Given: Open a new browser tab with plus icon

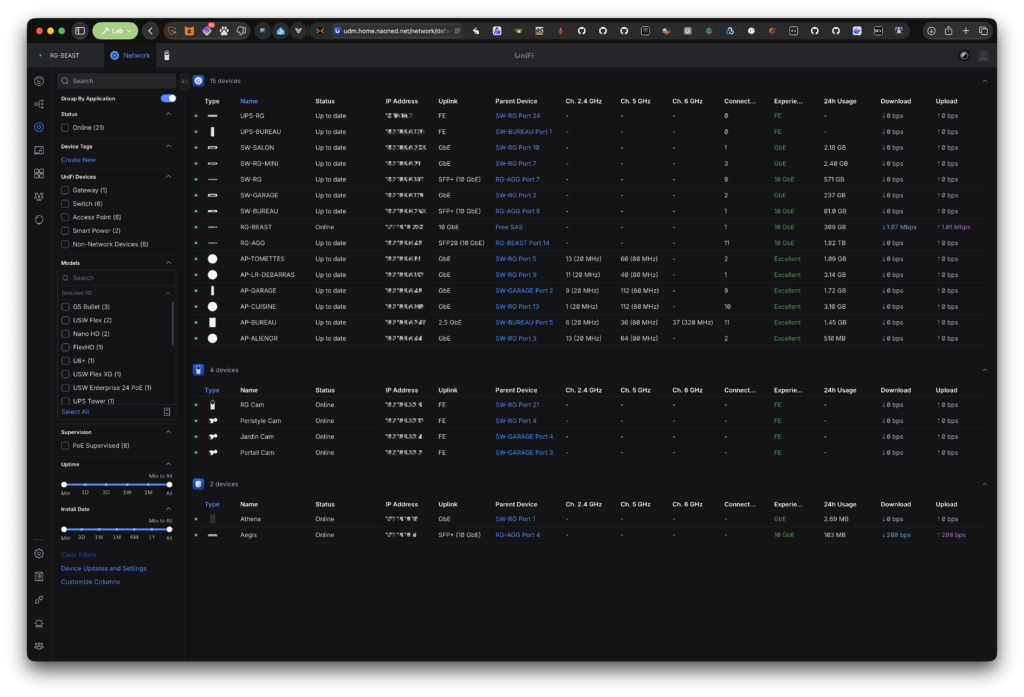Looking at the screenshot, I should [966, 31].
